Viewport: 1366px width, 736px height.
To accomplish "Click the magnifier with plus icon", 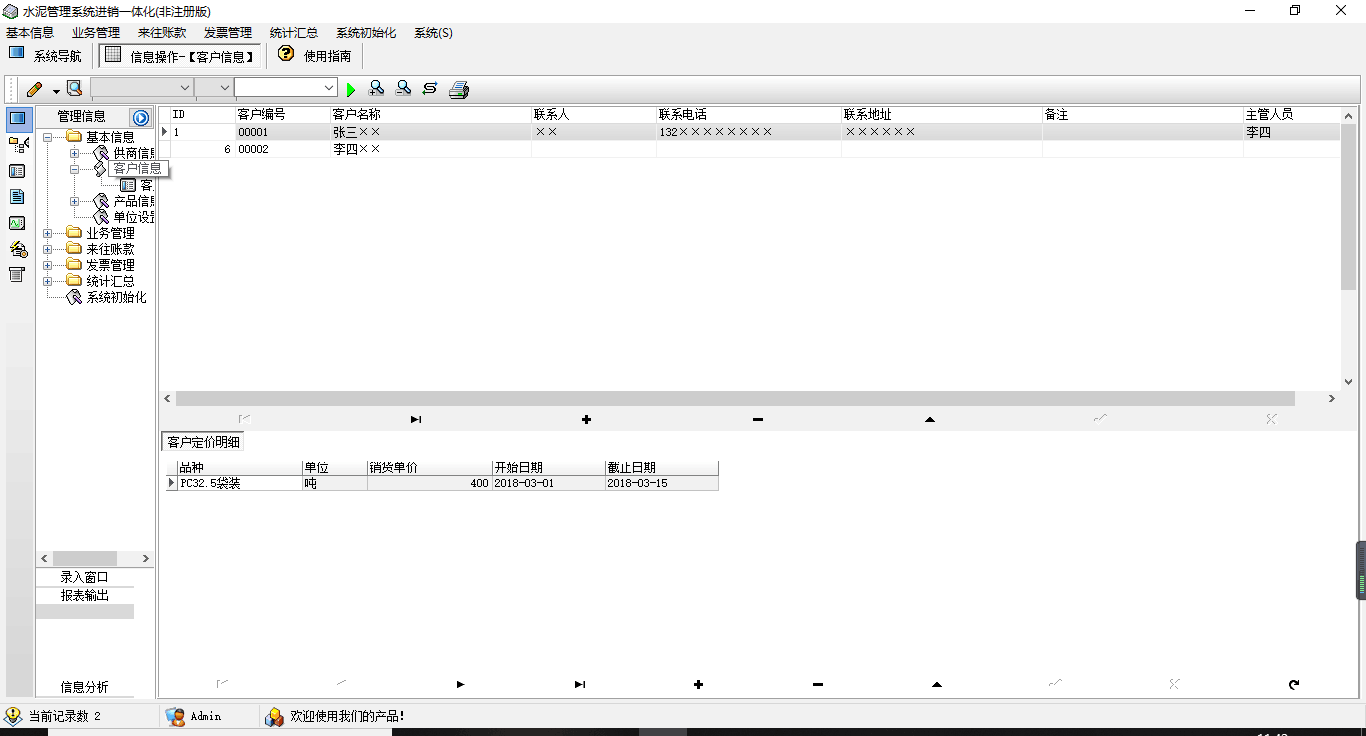I will pyautogui.click(x=377, y=89).
